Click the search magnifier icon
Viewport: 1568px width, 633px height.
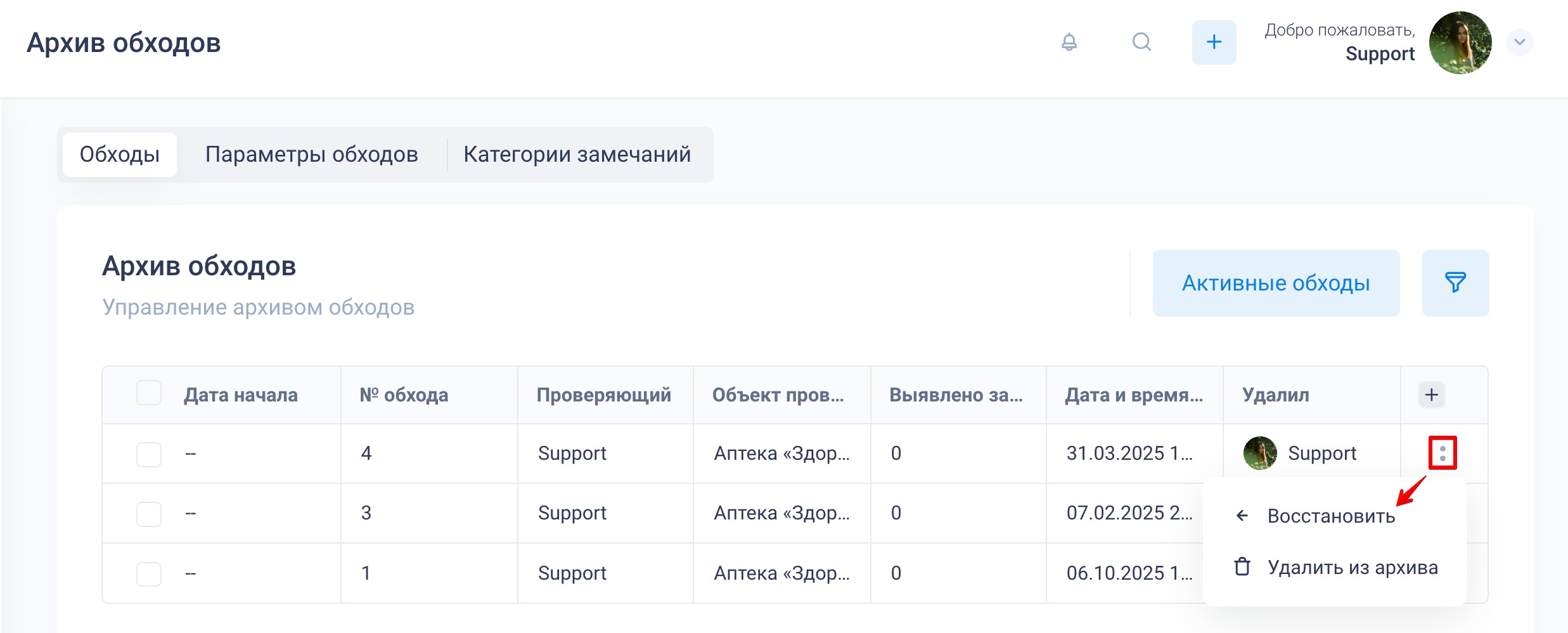coord(1141,42)
